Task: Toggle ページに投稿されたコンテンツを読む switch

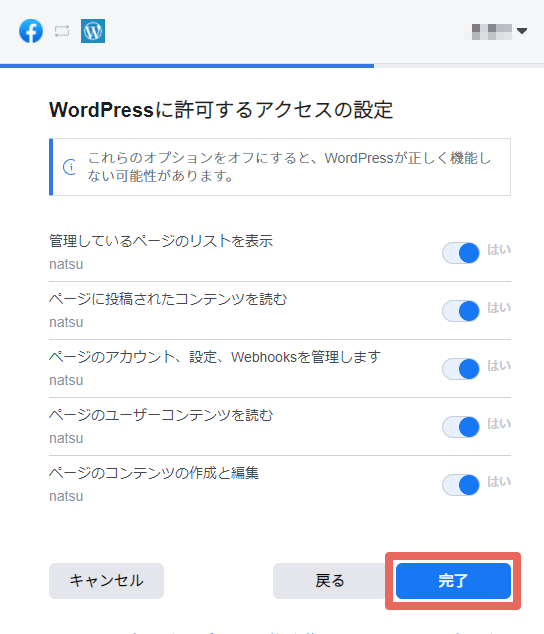Action: pyautogui.click(x=461, y=311)
